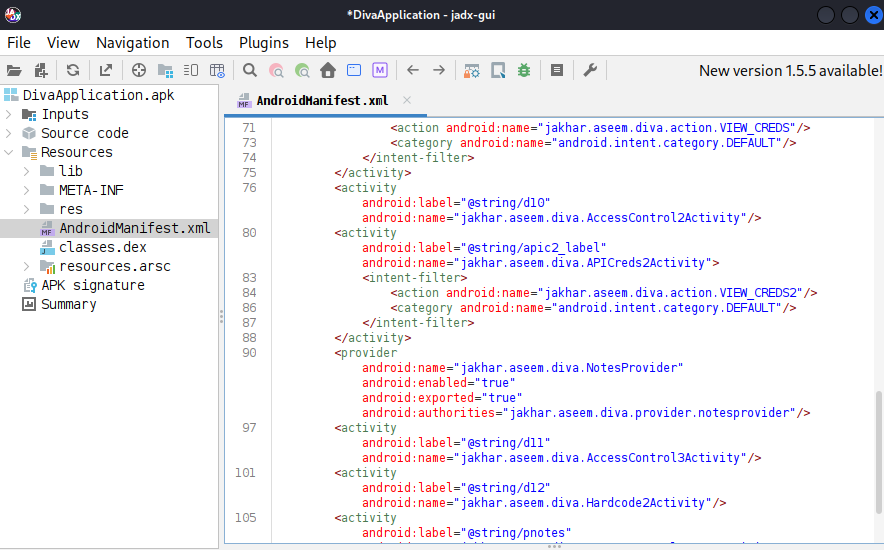Image resolution: width=884 pixels, height=550 pixels.
Task: Click the blue application window icon
Action: point(354,70)
